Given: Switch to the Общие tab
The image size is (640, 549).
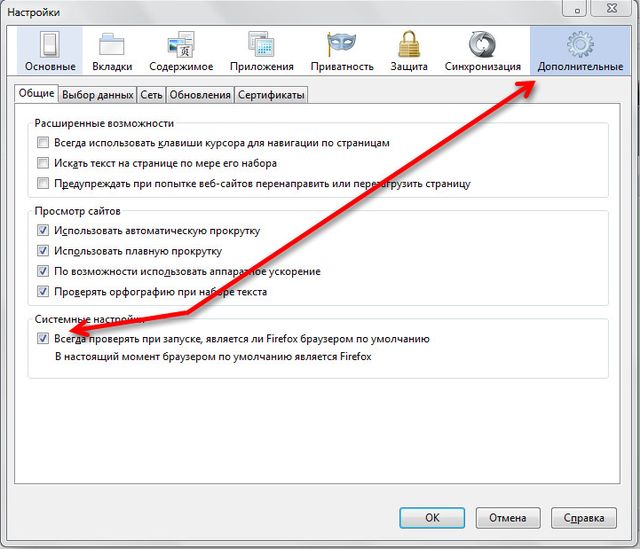Looking at the screenshot, I should (x=36, y=93).
